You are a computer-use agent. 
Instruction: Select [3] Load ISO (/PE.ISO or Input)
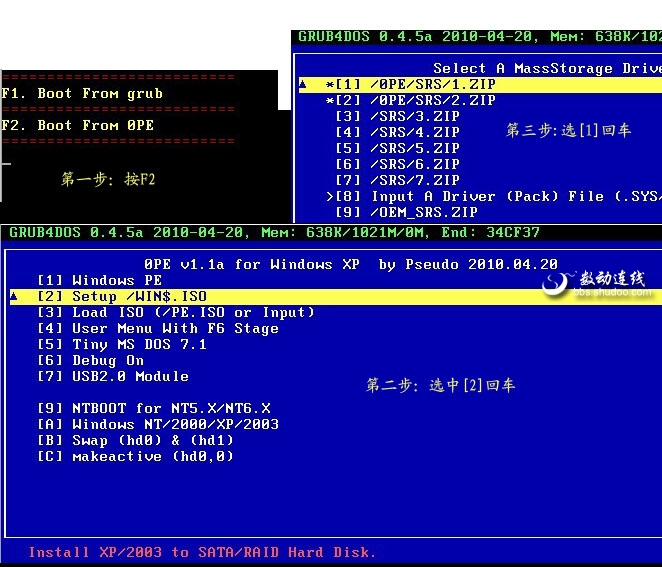176,312
